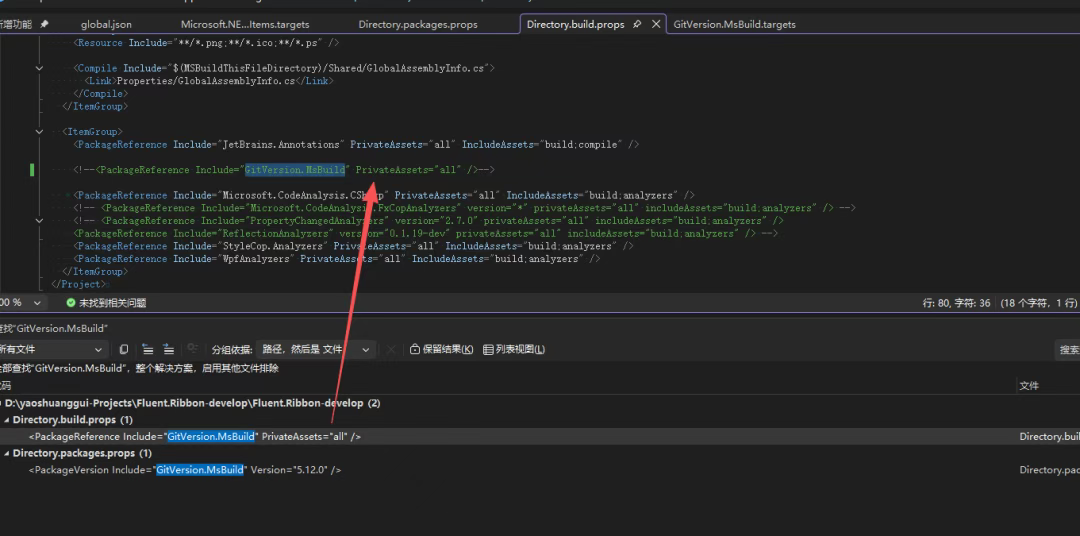The width and height of the screenshot is (1080, 536).
Task: Collapse the Compile element in the editor
Action: (x=39, y=68)
